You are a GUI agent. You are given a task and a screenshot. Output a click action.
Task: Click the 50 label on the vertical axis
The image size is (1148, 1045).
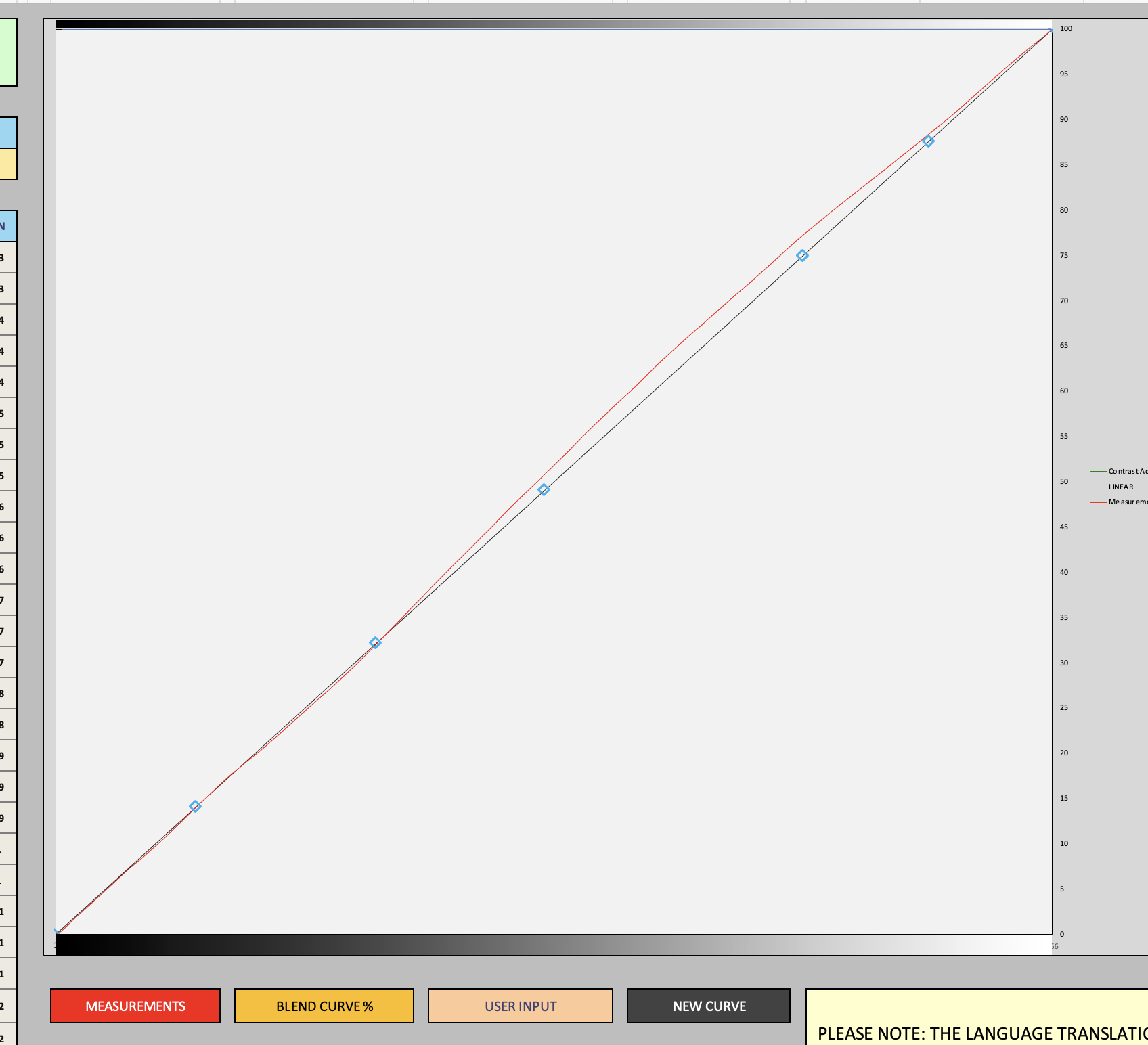click(x=1064, y=481)
